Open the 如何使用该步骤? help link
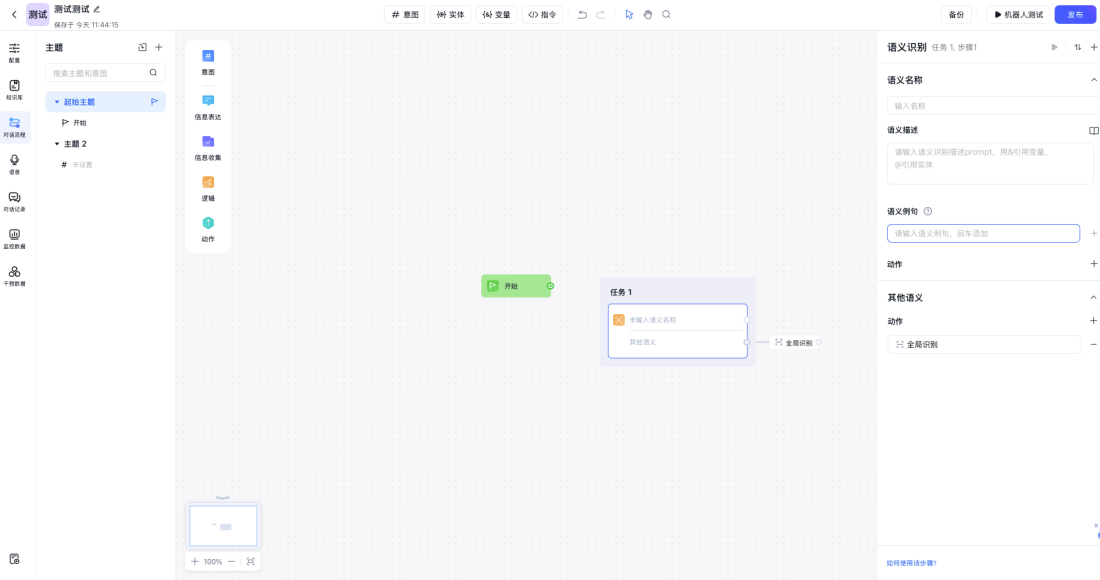This screenshot has height=580, width=1100. [x=911, y=563]
